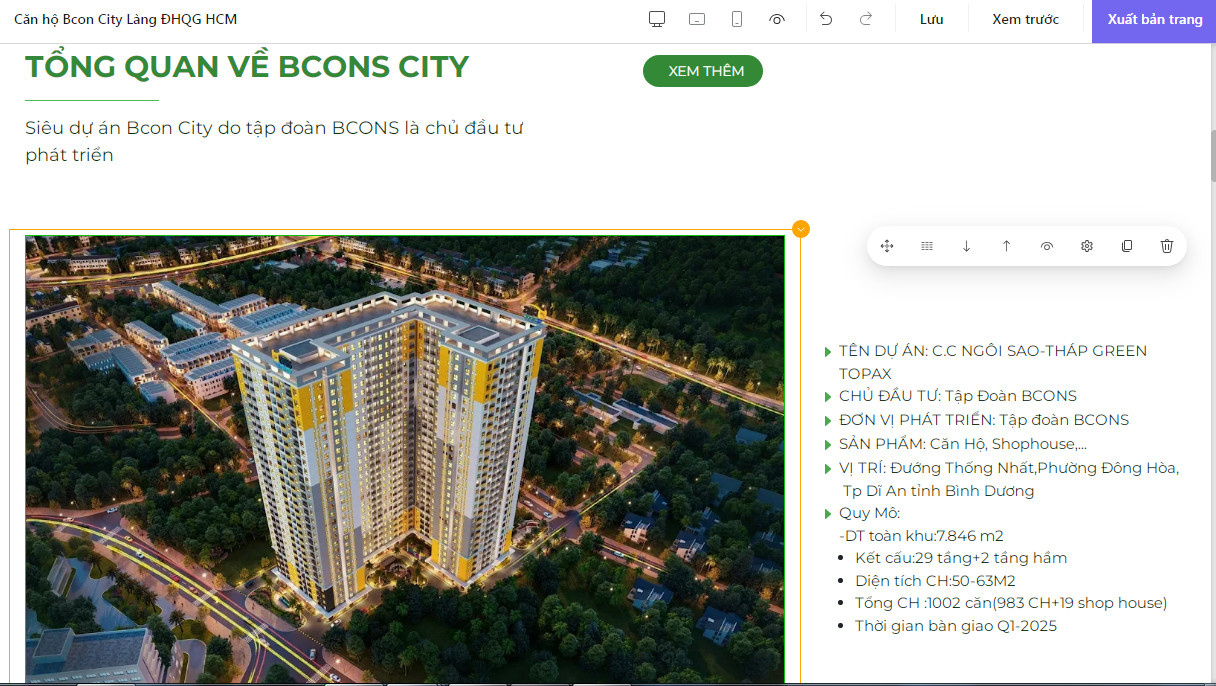Image resolution: width=1216 pixels, height=686 pixels.
Task: Switch to desktop device view
Action: tap(657, 20)
